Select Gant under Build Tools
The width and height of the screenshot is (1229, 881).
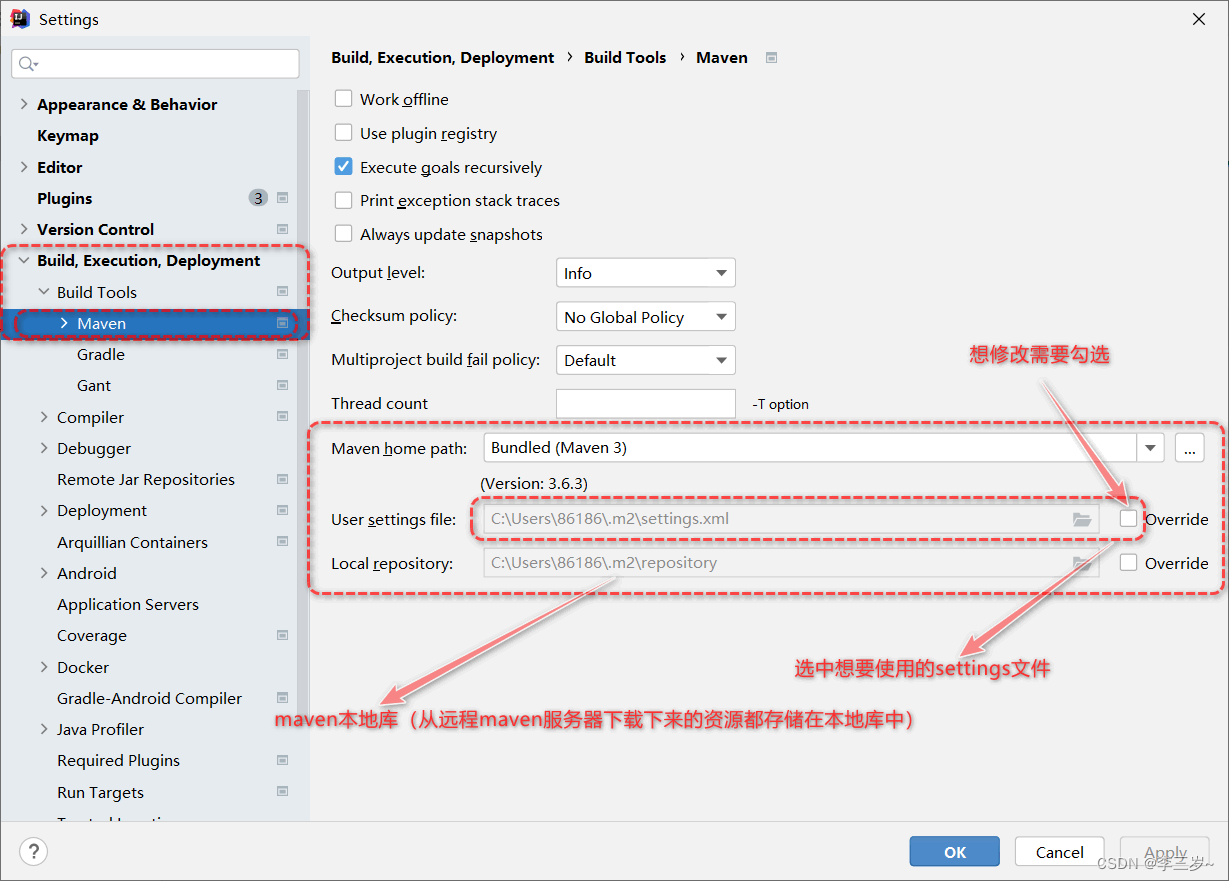pyautogui.click(x=94, y=385)
